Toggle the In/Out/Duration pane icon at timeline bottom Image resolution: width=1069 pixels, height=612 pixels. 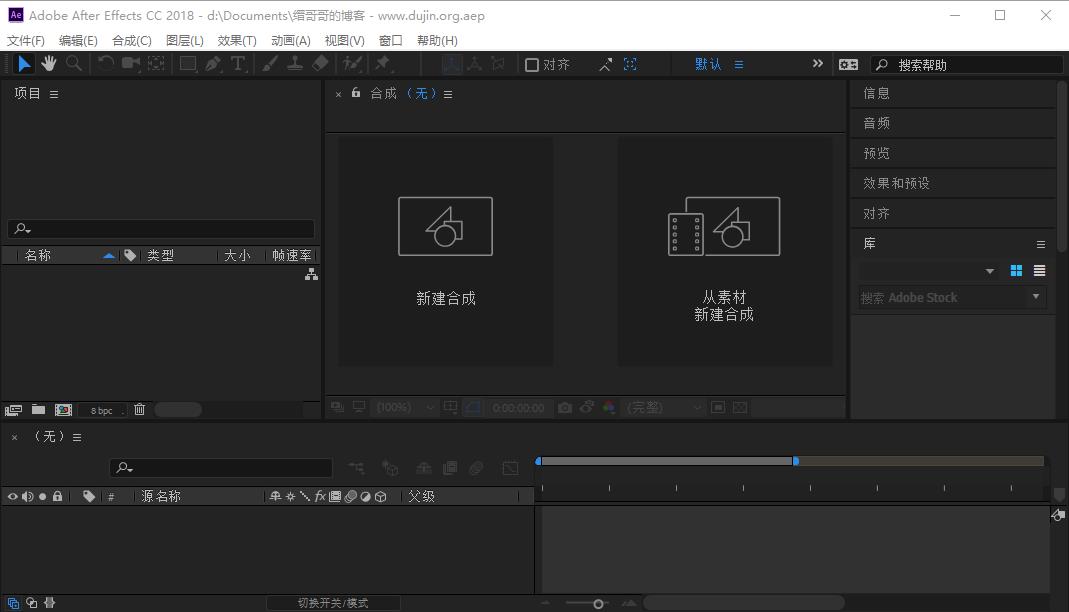point(49,603)
